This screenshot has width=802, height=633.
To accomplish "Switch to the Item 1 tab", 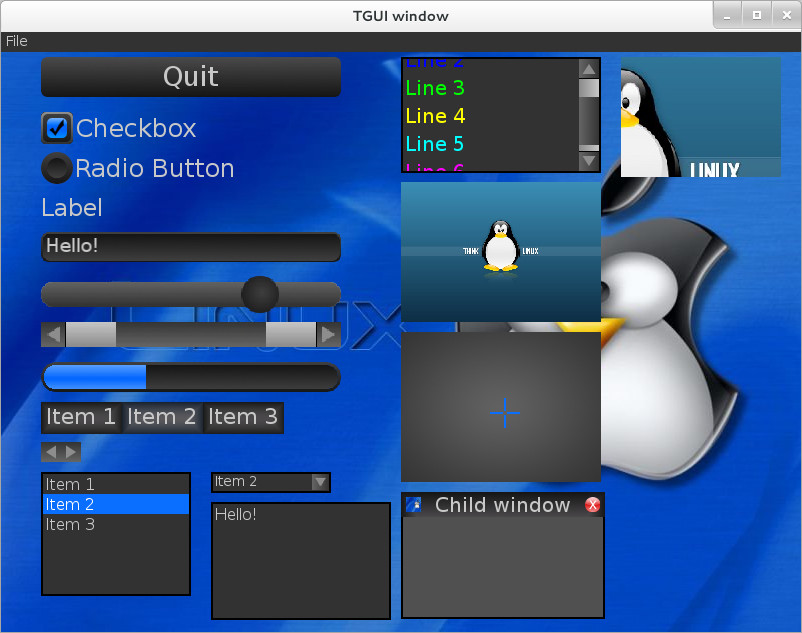I will pyautogui.click(x=81, y=417).
